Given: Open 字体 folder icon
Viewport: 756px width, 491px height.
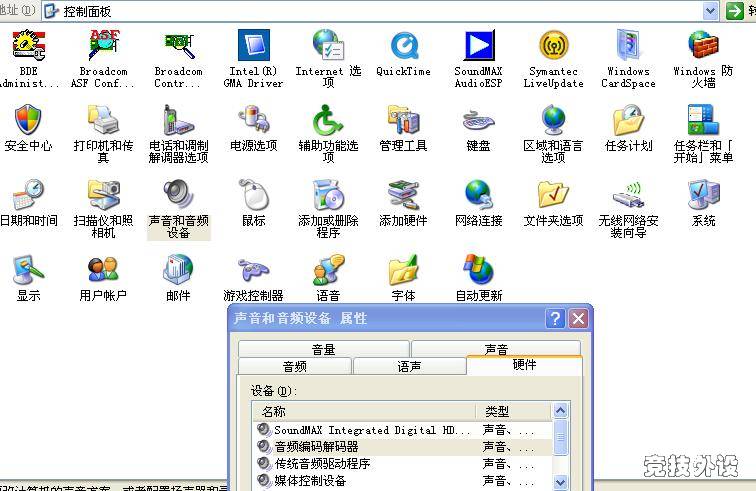Looking at the screenshot, I should 404,269.
